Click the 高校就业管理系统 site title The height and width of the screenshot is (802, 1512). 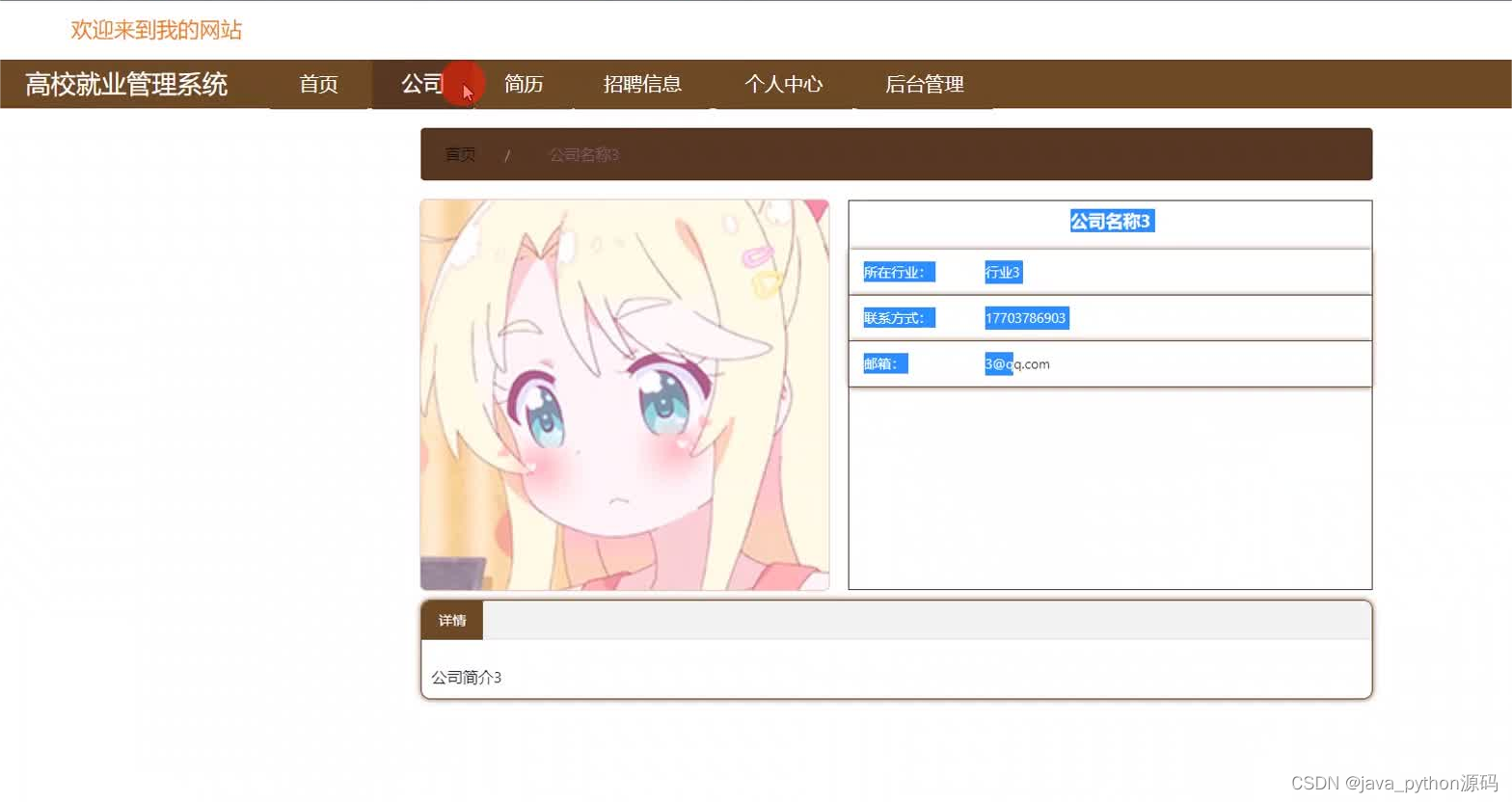click(126, 84)
